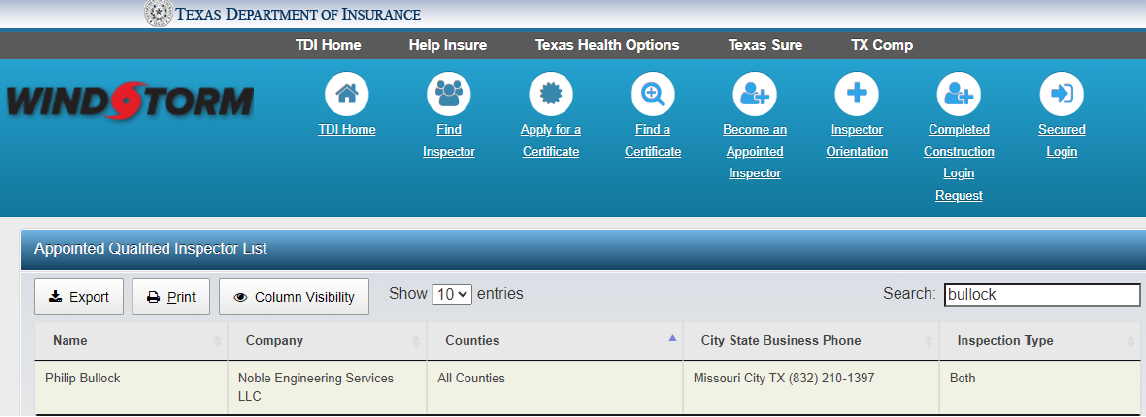1146x417 pixels.
Task: Click the Search field containing bullock
Action: click(1041, 295)
